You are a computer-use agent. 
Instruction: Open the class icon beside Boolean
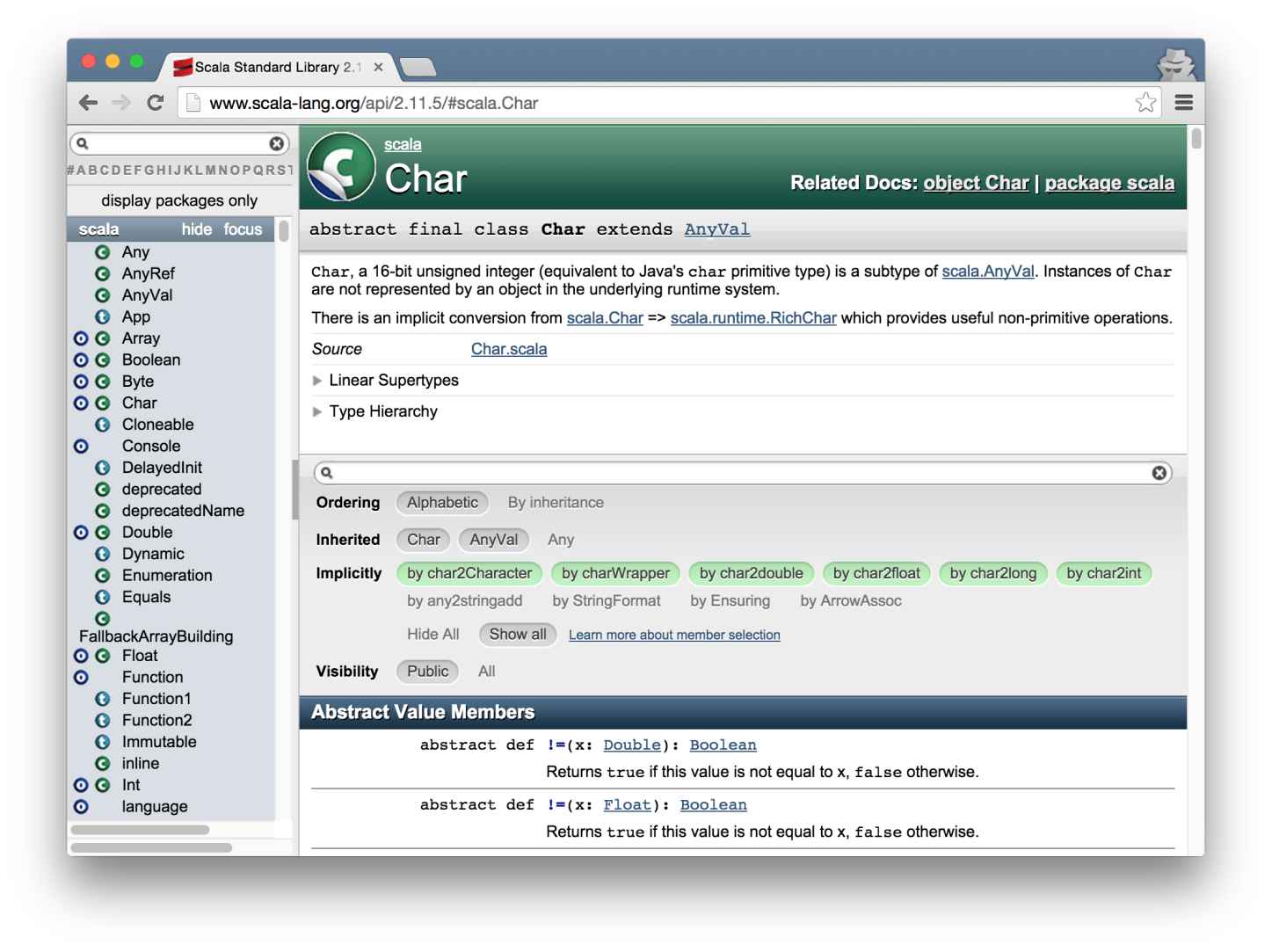click(102, 360)
